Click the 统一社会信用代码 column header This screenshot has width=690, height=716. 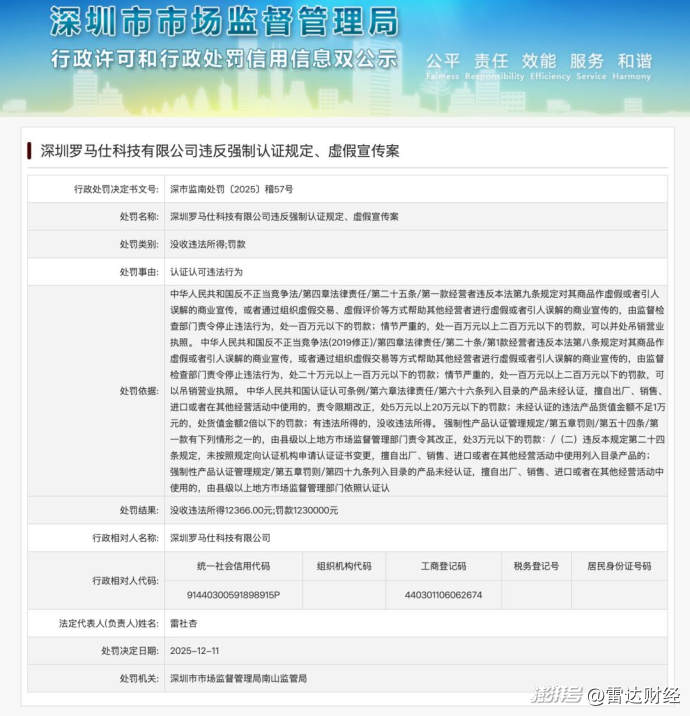(x=234, y=565)
